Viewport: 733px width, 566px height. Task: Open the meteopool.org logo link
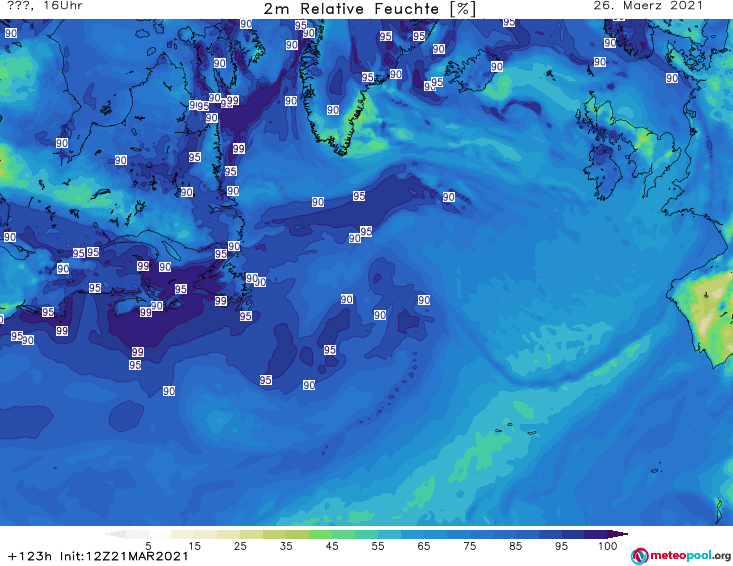681,556
